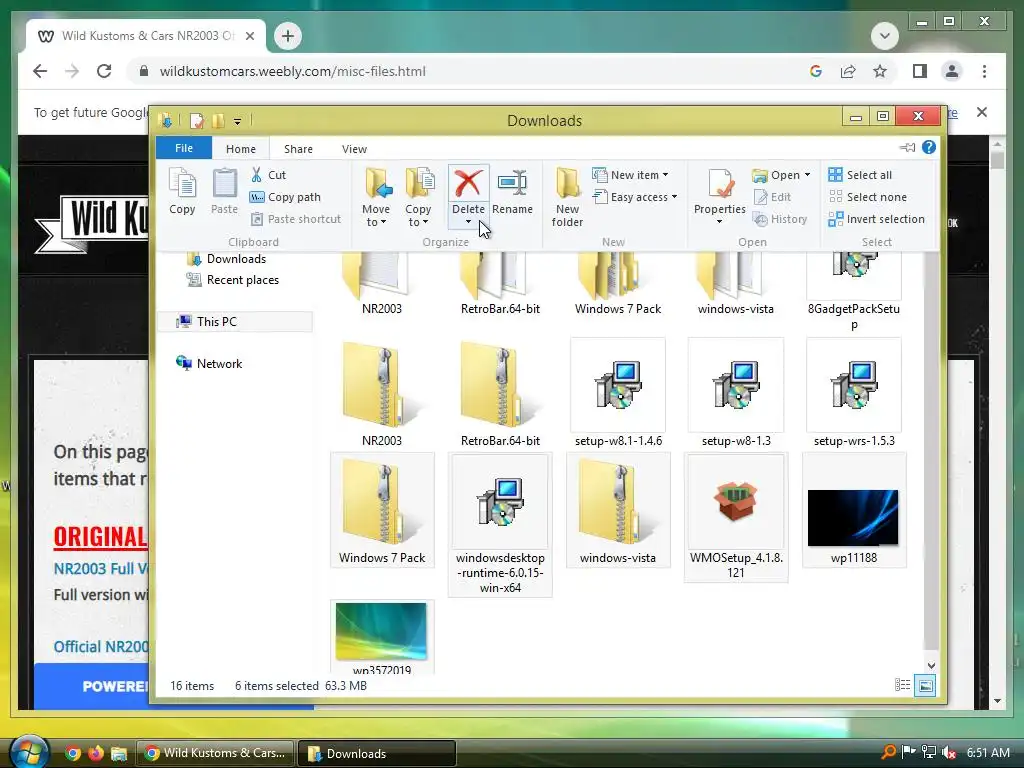
Task: Open the Chrome profile avatar
Action: click(952, 71)
